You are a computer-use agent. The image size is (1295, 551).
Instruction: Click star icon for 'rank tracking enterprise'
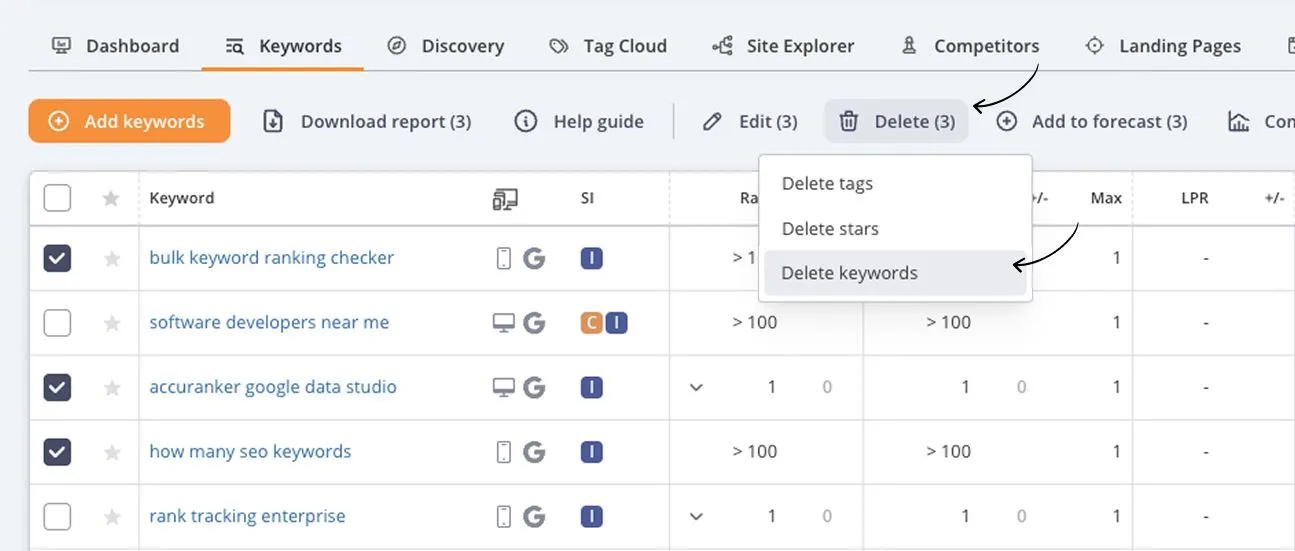[x=111, y=517]
